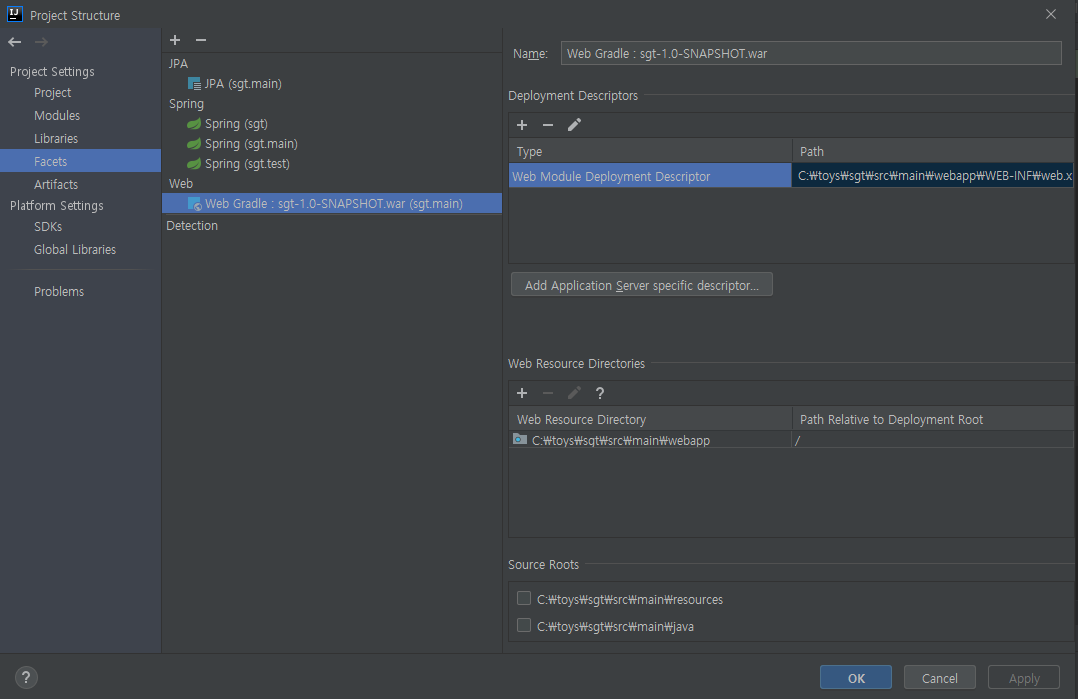Image resolution: width=1078 pixels, height=699 pixels.
Task: Enable the src\main\java source root checkbox
Action: [524, 625]
